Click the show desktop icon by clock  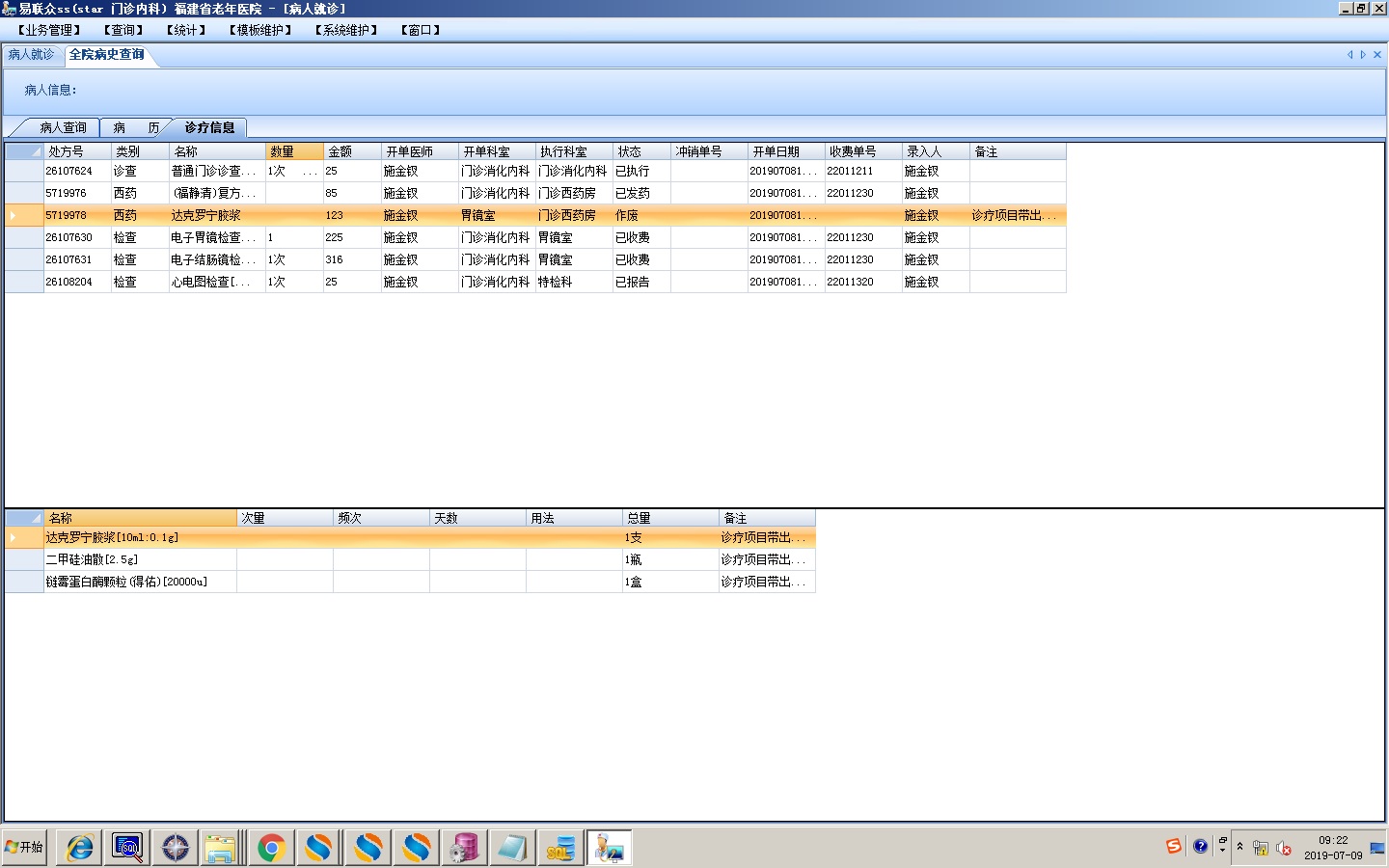pyautogui.click(x=1377, y=849)
